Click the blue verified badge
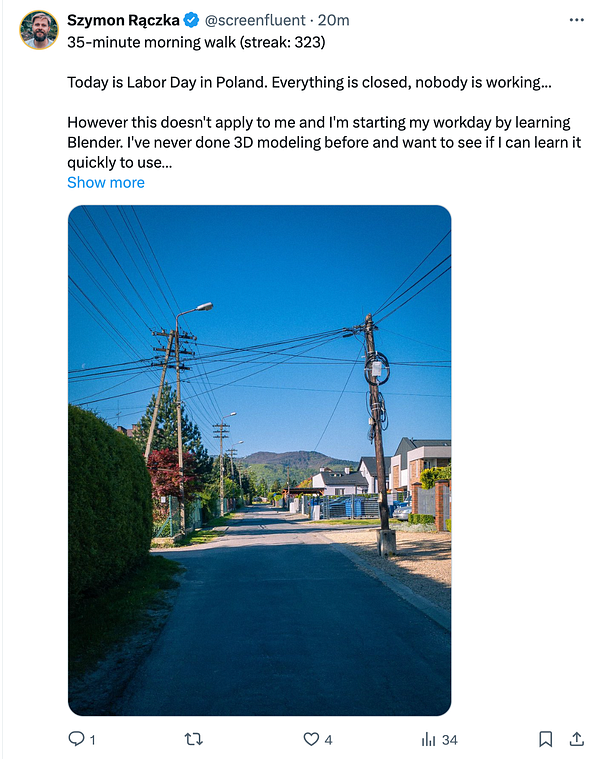 pyautogui.click(x=192, y=20)
